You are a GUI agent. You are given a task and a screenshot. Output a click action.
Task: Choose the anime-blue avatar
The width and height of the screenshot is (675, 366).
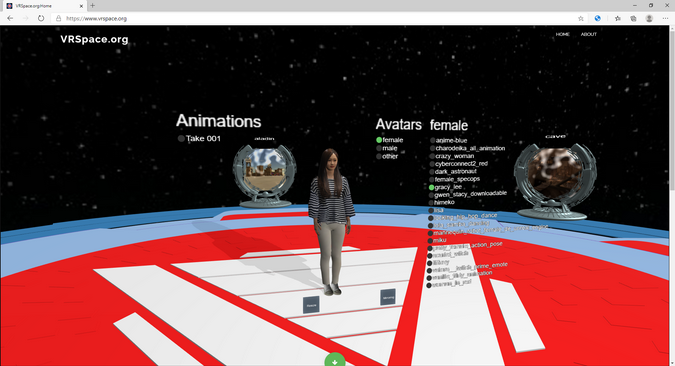[448, 140]
